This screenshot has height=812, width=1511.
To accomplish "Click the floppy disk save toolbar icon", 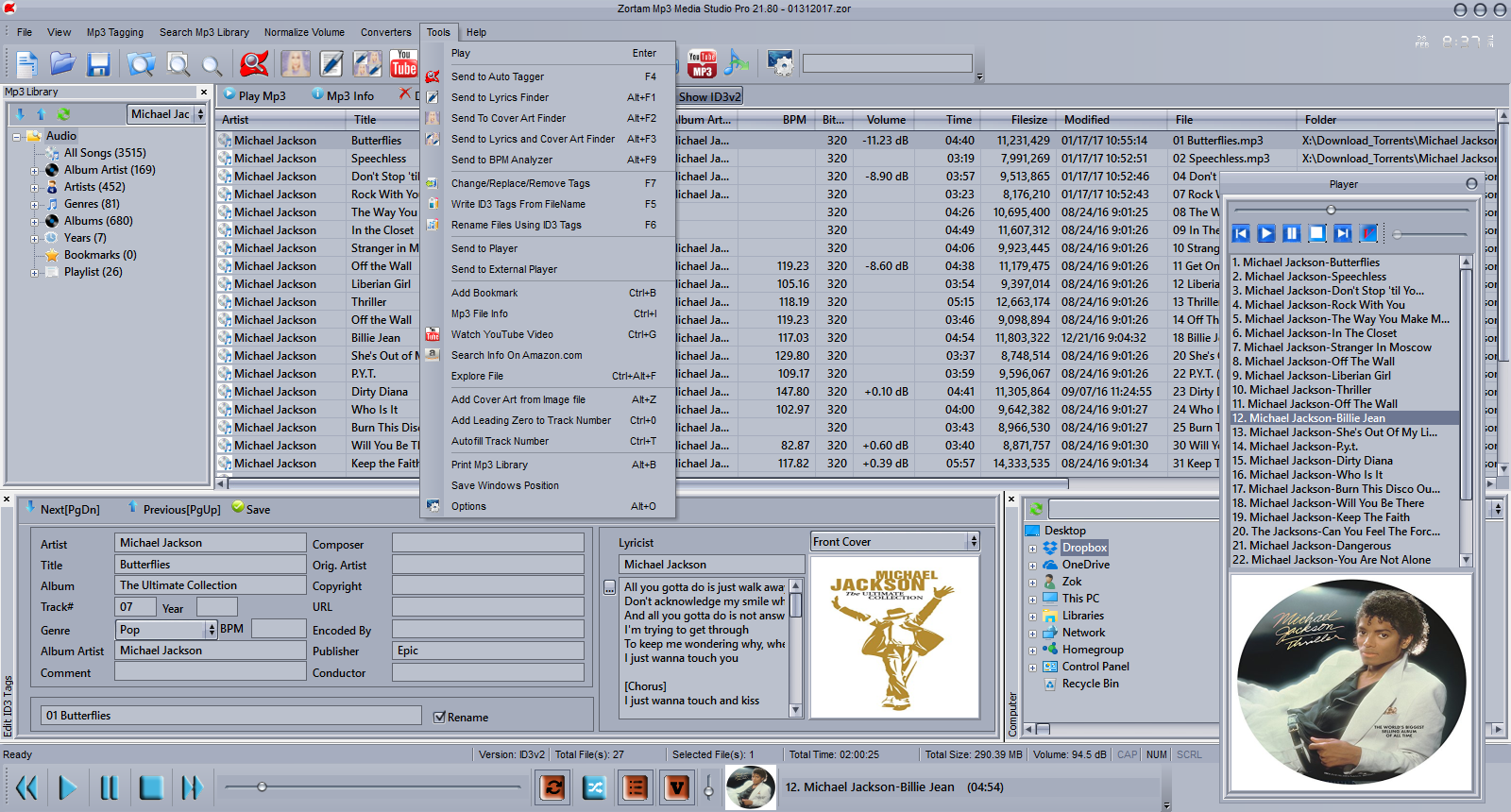I will 98,63.
